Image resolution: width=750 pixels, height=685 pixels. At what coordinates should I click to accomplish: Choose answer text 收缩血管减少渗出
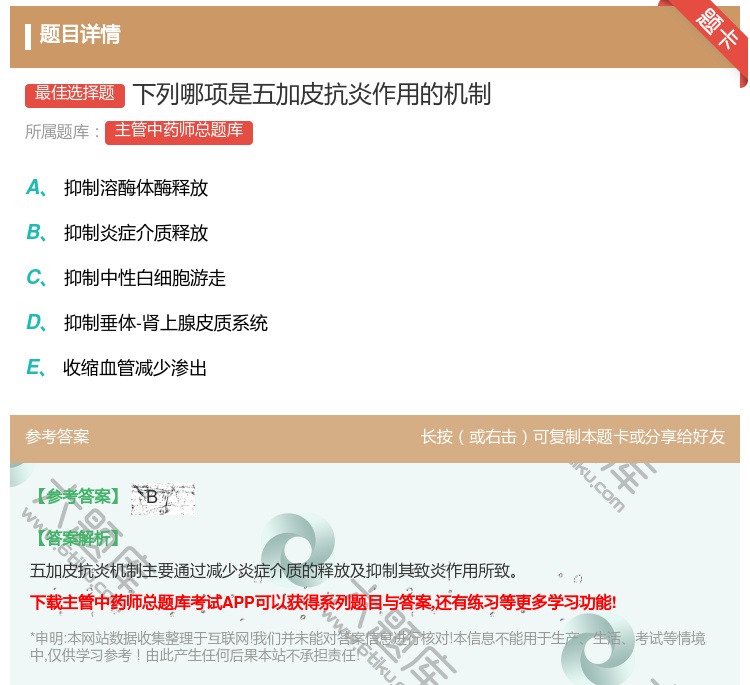pyautogui.click(x=136, y=368)
